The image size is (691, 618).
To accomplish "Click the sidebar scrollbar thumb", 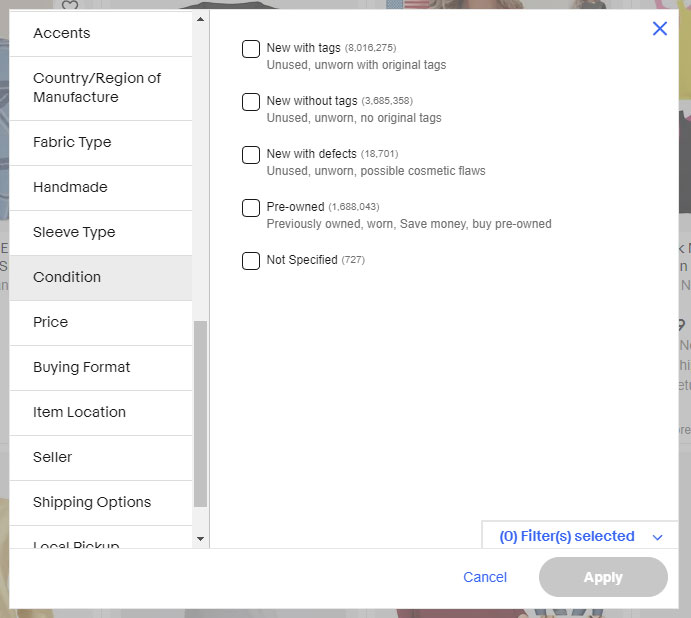I will 201,414.
